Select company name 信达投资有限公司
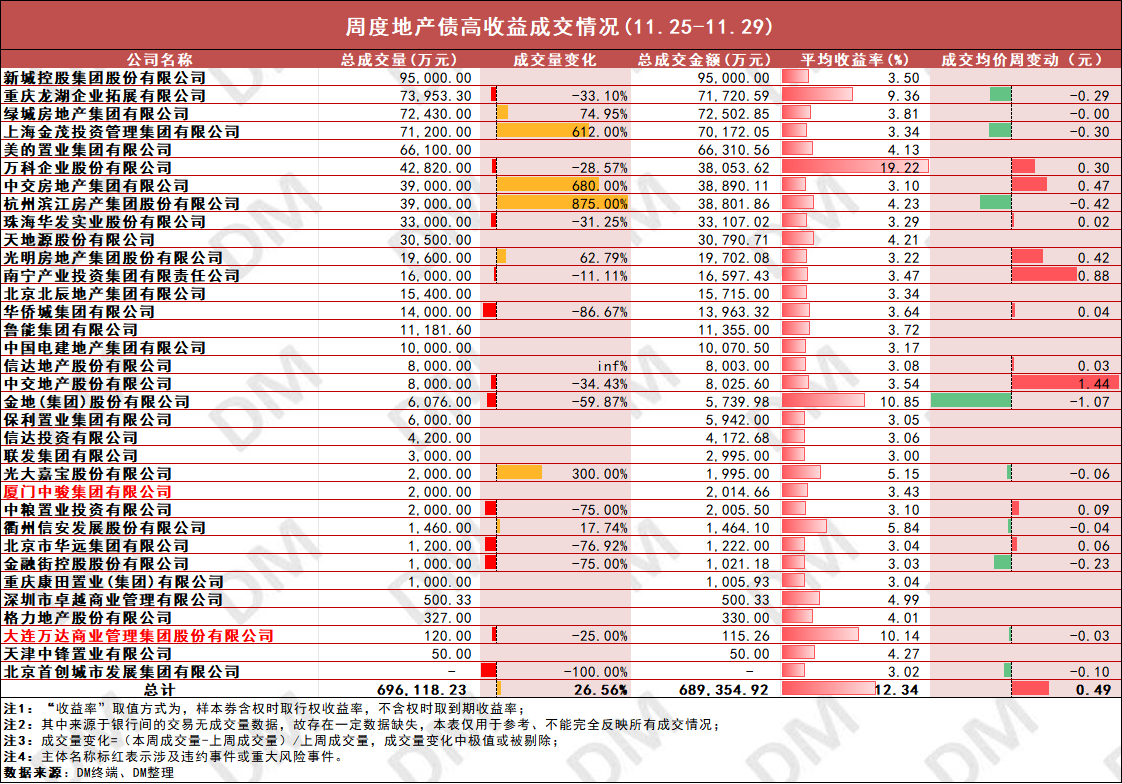1122x784 pixels. point(70,437)
